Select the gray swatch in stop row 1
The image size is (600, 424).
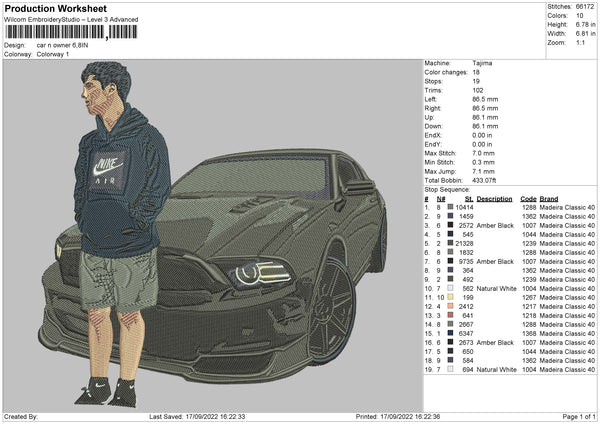[x=450, y=206]
